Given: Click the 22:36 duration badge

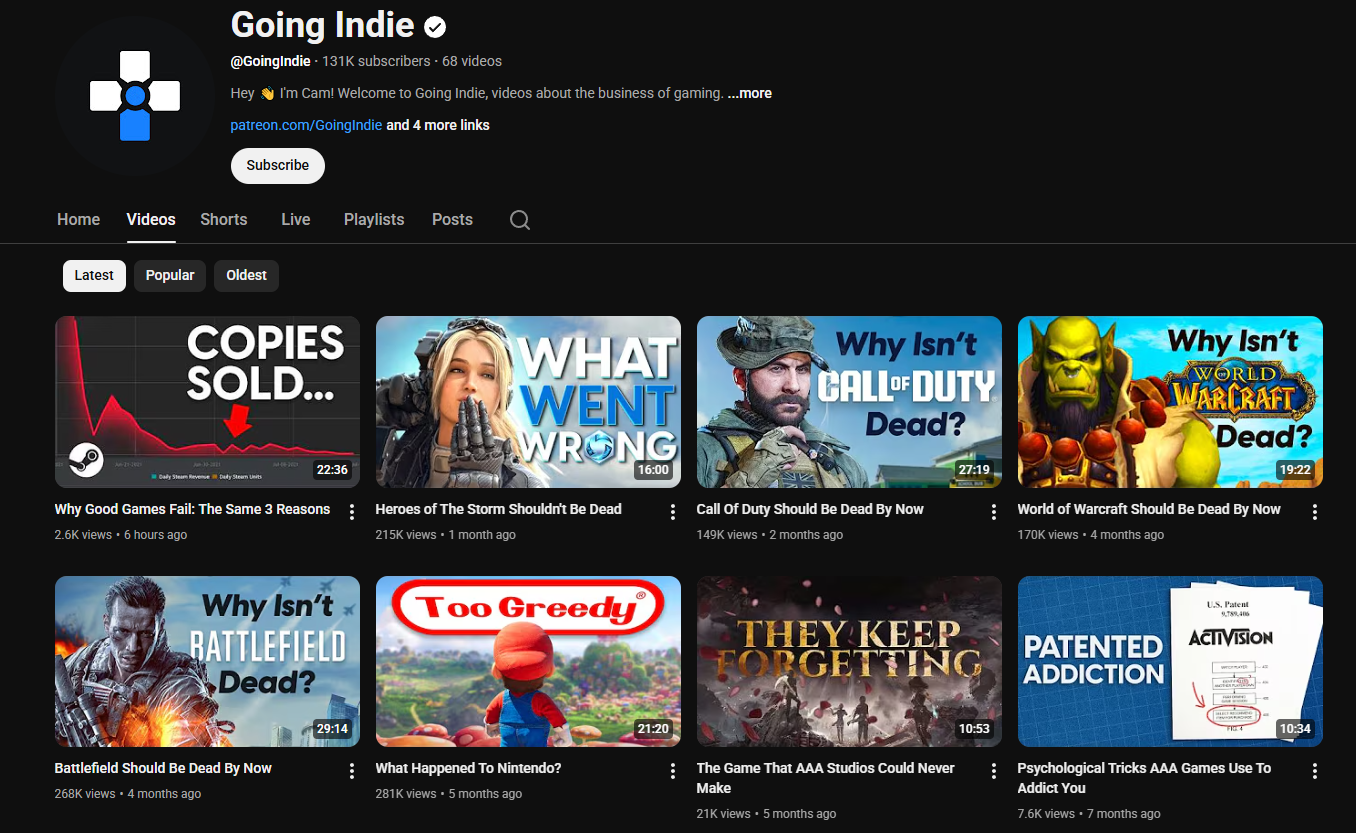Looking at the screenshot, I should pyautogui.click(x=332, y=470).
